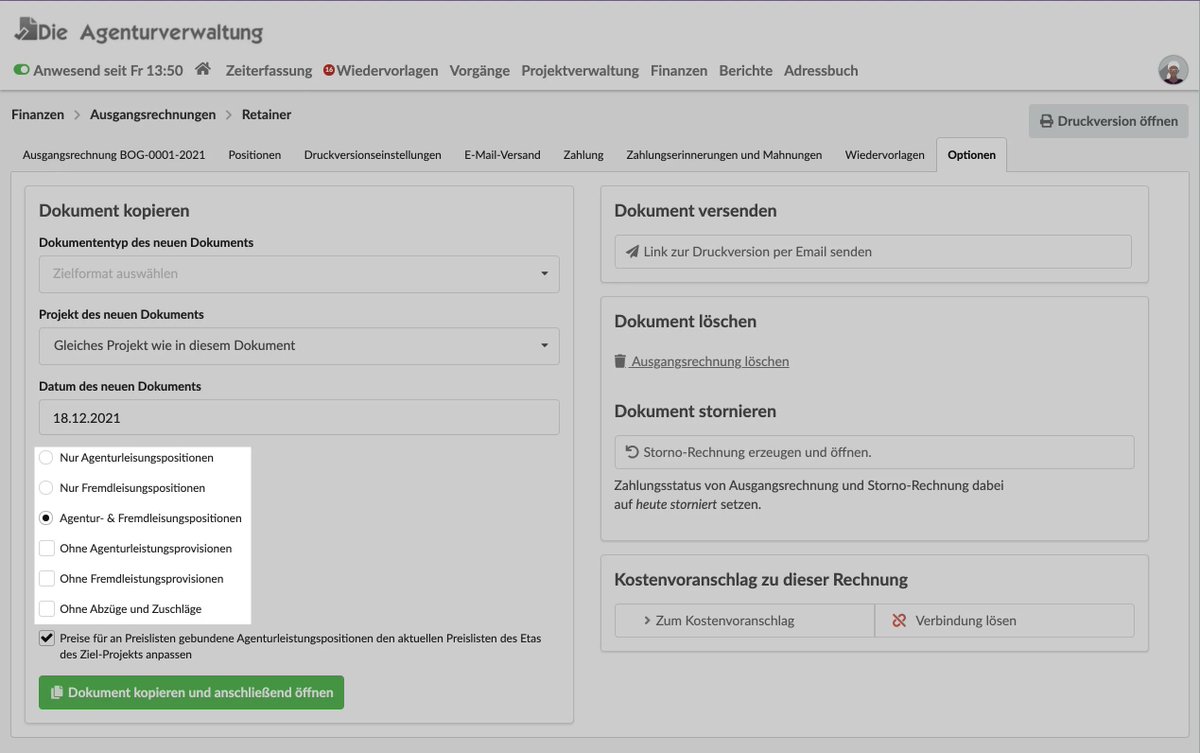Click the Ausgangsrechnungen breadcrumb link
The width and height of the screenshot is (1200, 753).
tap(153, 114)
